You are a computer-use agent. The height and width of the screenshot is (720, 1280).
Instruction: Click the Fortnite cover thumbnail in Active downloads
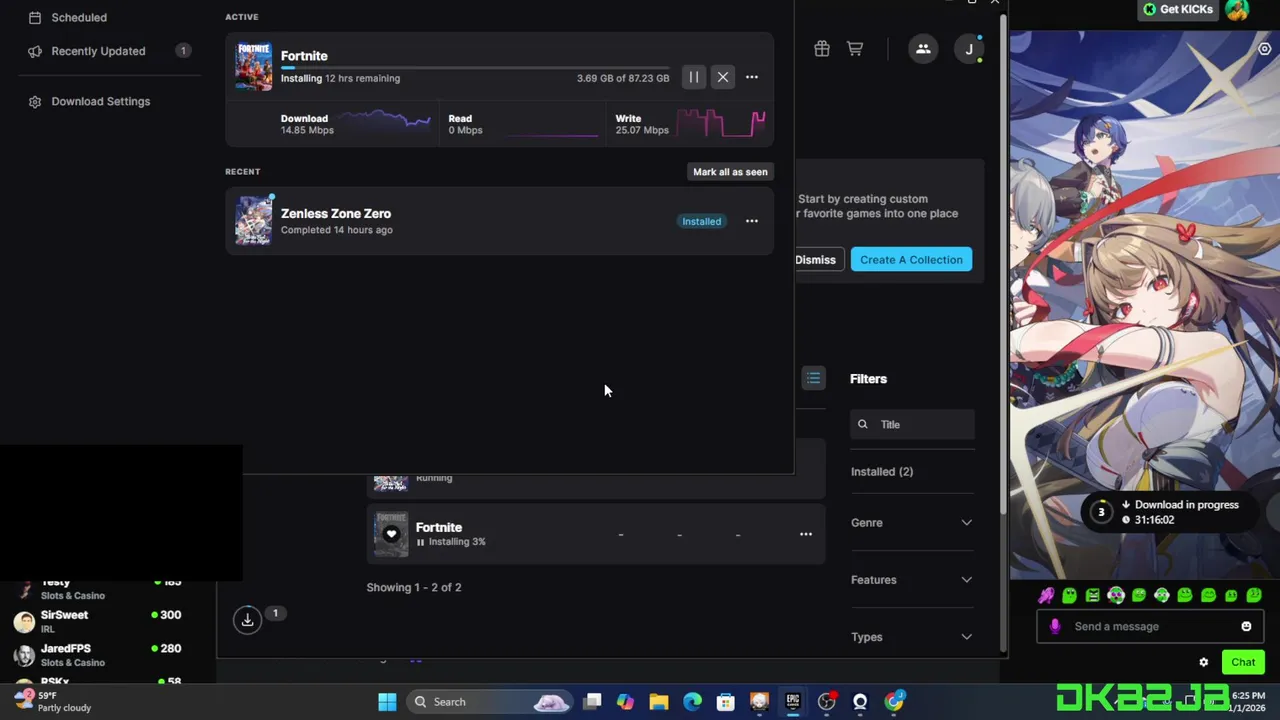click(x=253, y=66)
